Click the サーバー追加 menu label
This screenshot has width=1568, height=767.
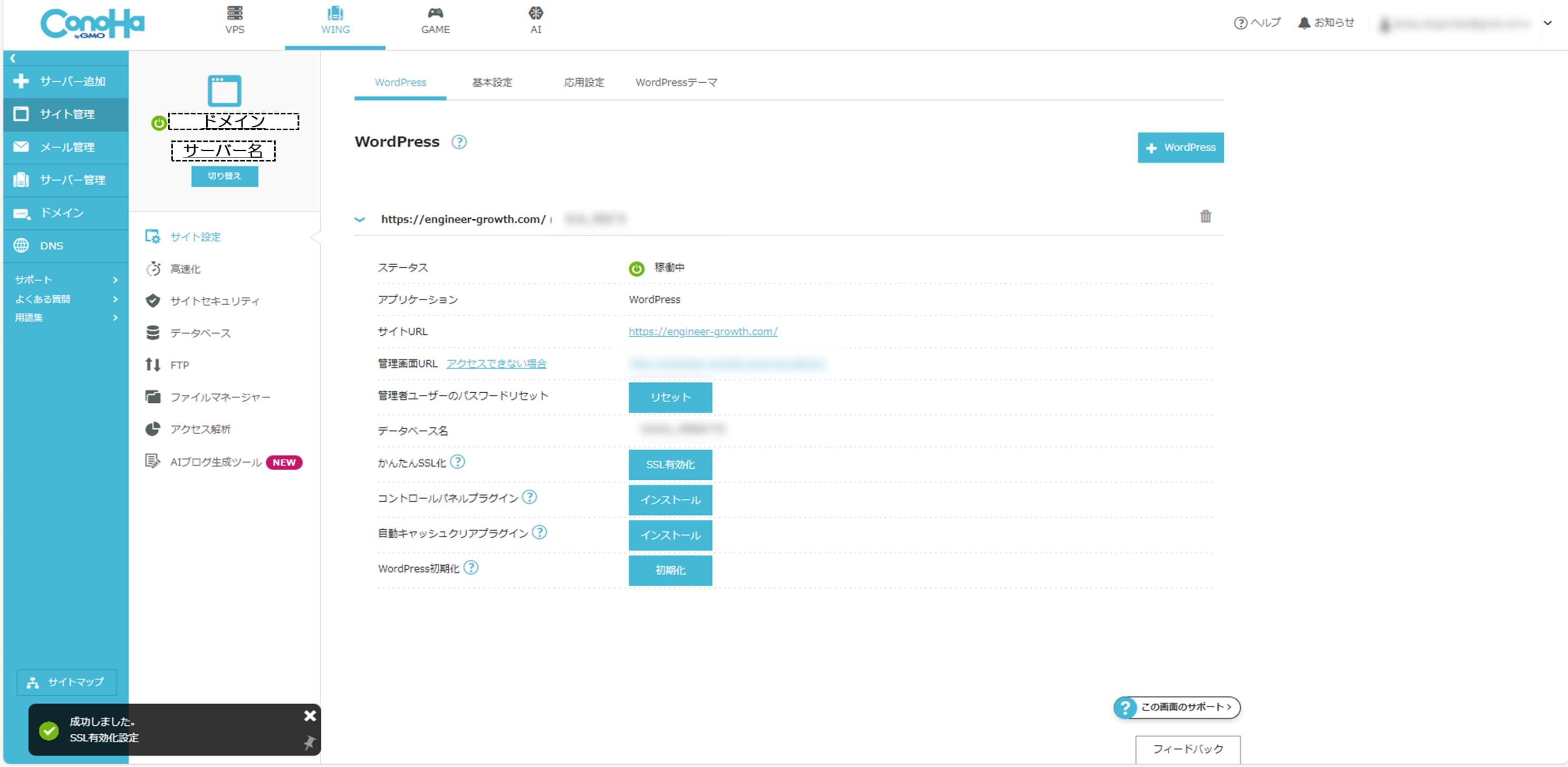(72, 82)
